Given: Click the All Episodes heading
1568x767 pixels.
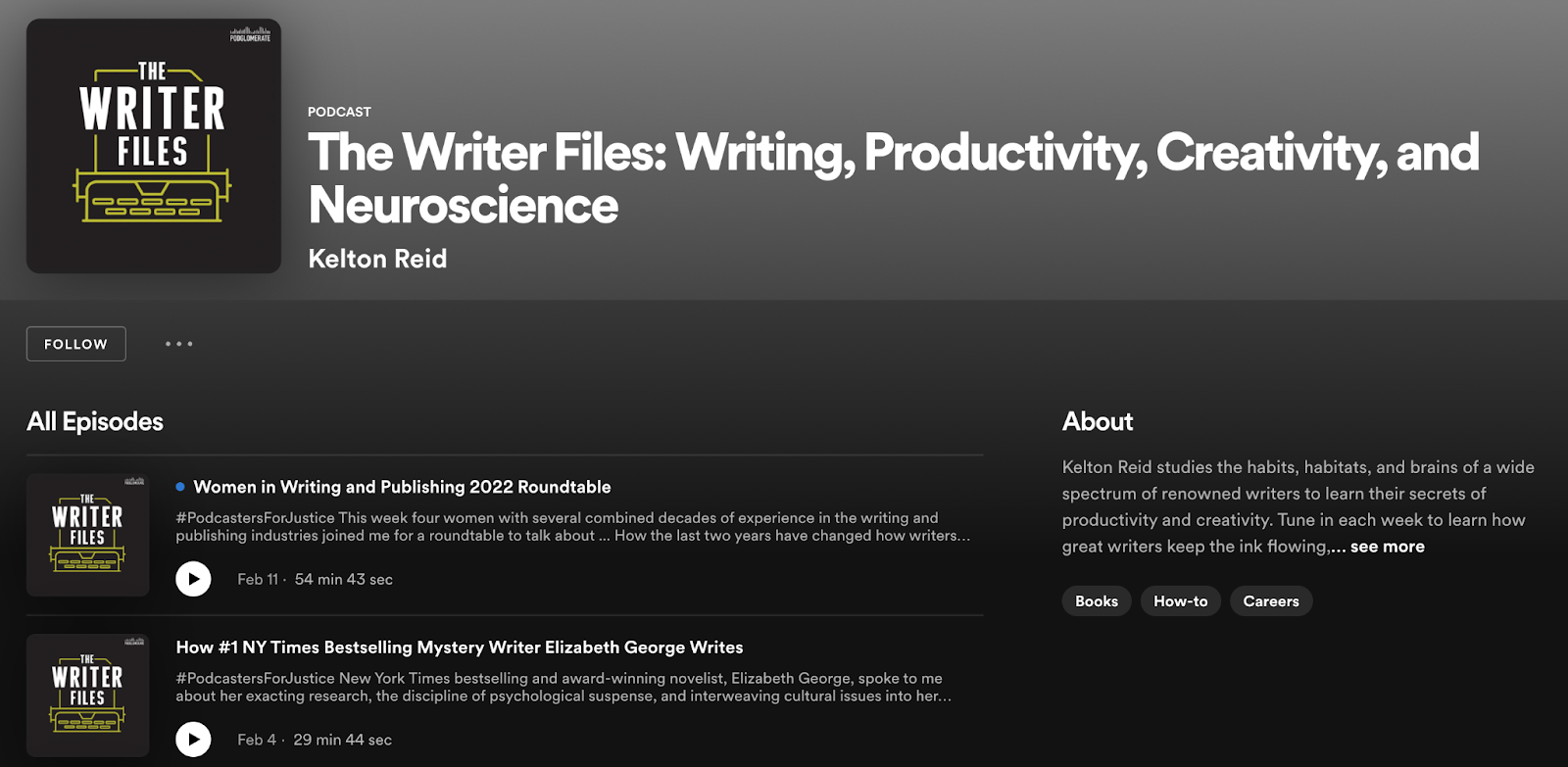Looking at the screenshot, I should click(95, 422).
